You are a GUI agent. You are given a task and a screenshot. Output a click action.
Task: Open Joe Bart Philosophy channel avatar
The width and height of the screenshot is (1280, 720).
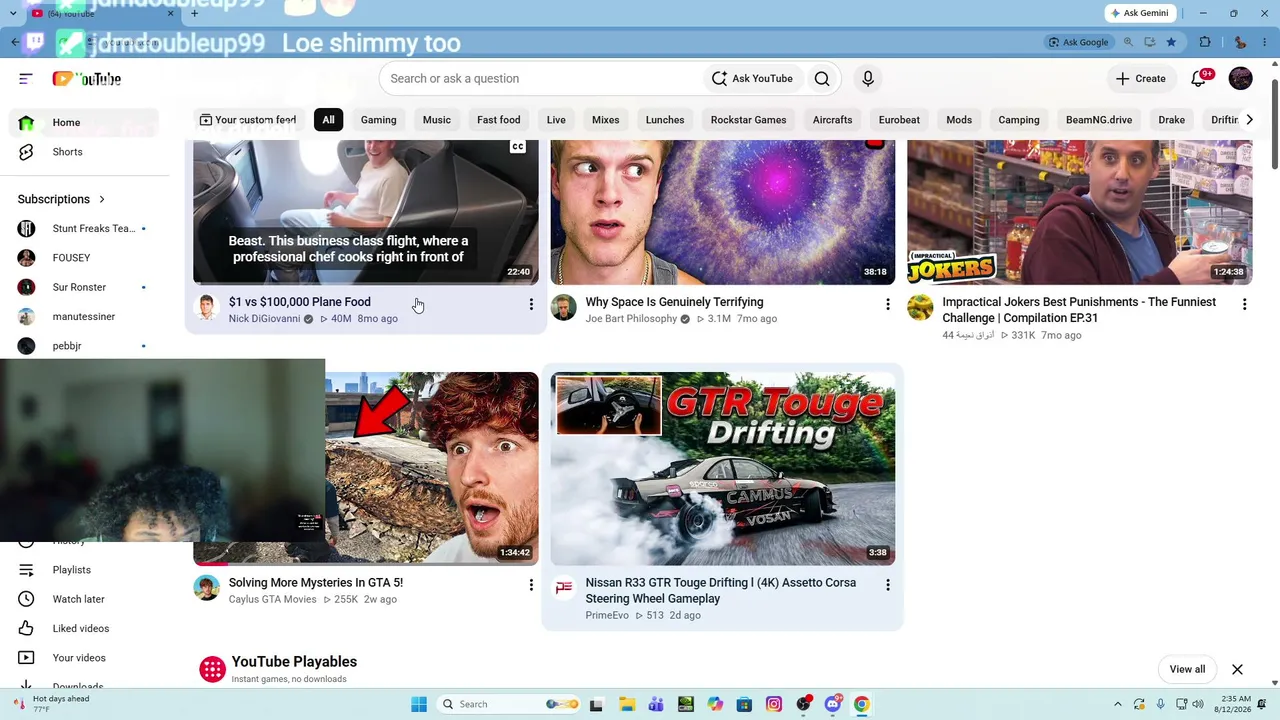tap(564, 308)
